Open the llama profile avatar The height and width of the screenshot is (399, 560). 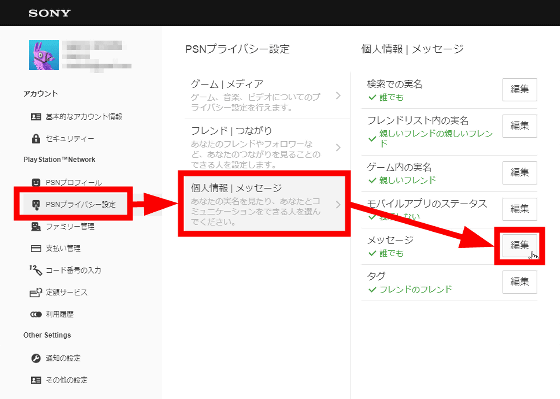point(44,55)
